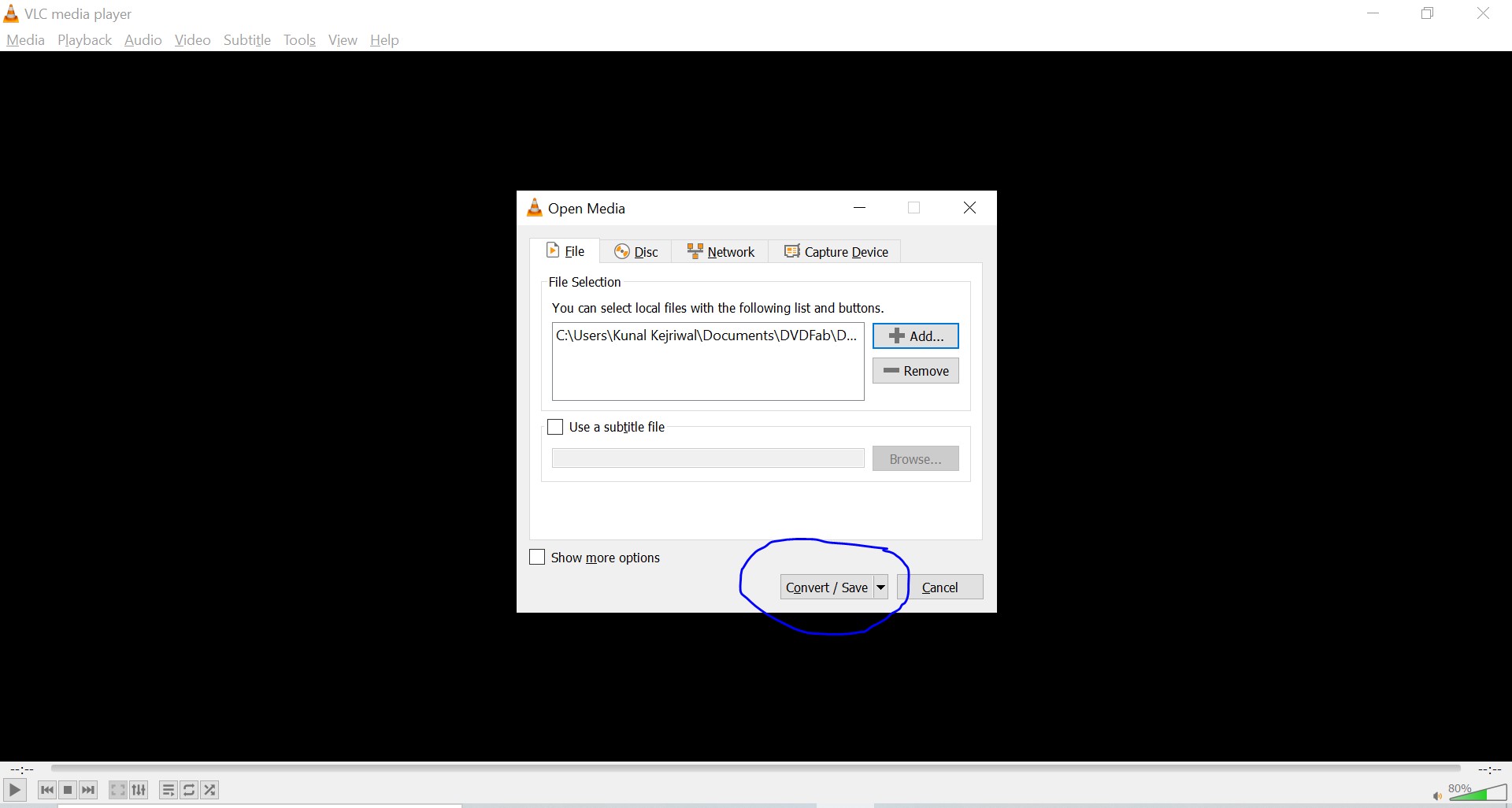Open the Tools menu
The height and width of the screenshot is (808, 1512).
(298, 39)
